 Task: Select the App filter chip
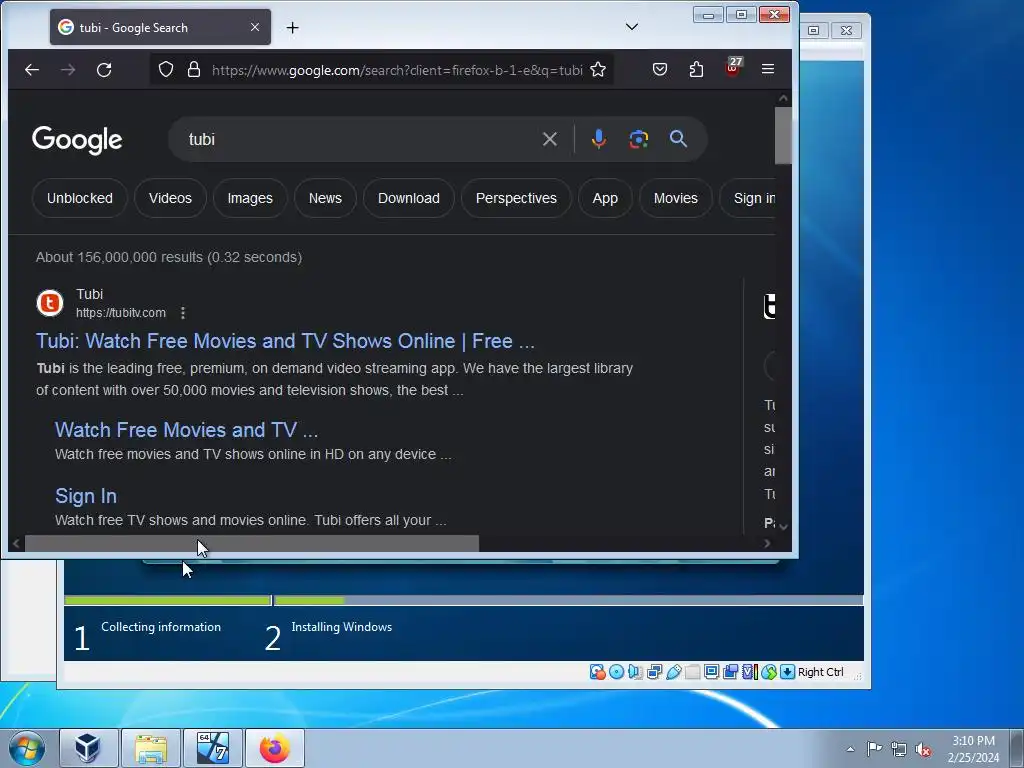pyautogui.click(x=605, y=198)
